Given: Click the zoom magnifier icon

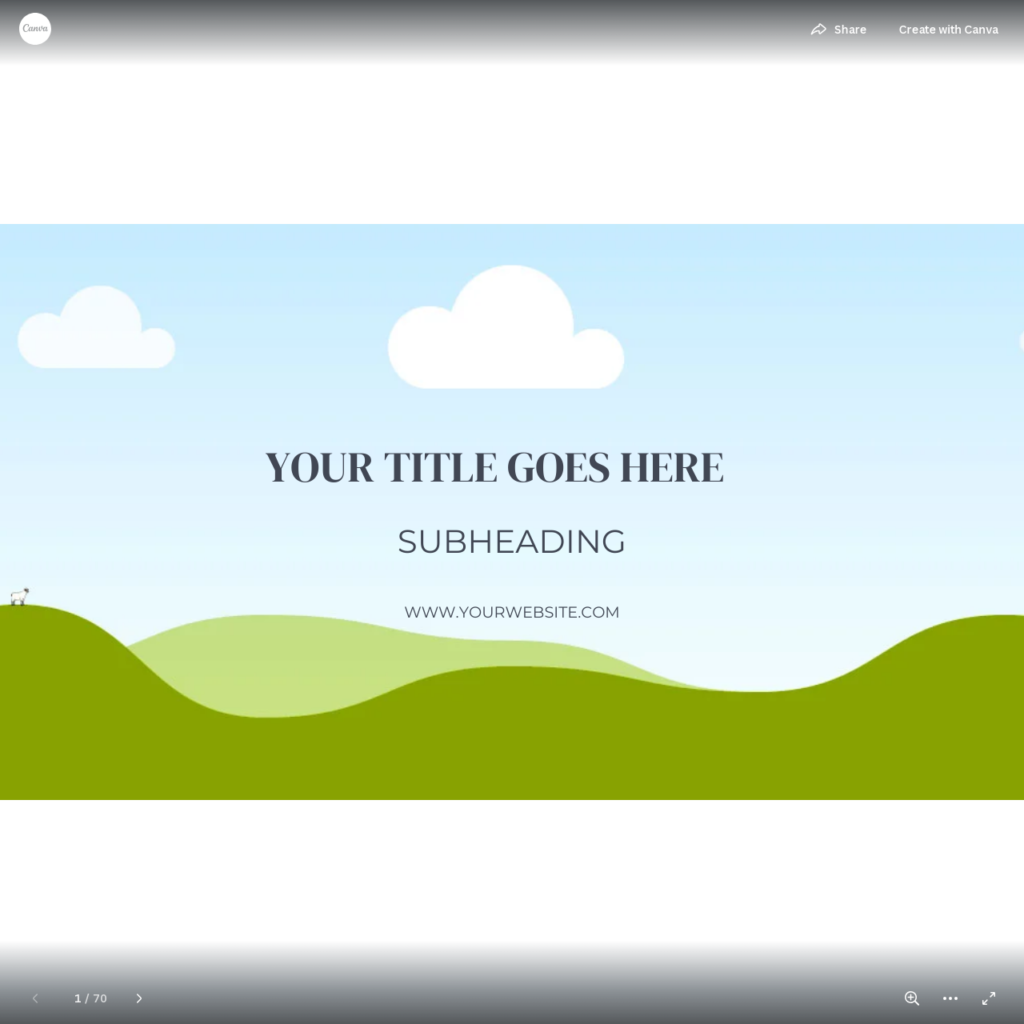Looking at the screenshot, I should pyautogui.click(x=912, y=998).
